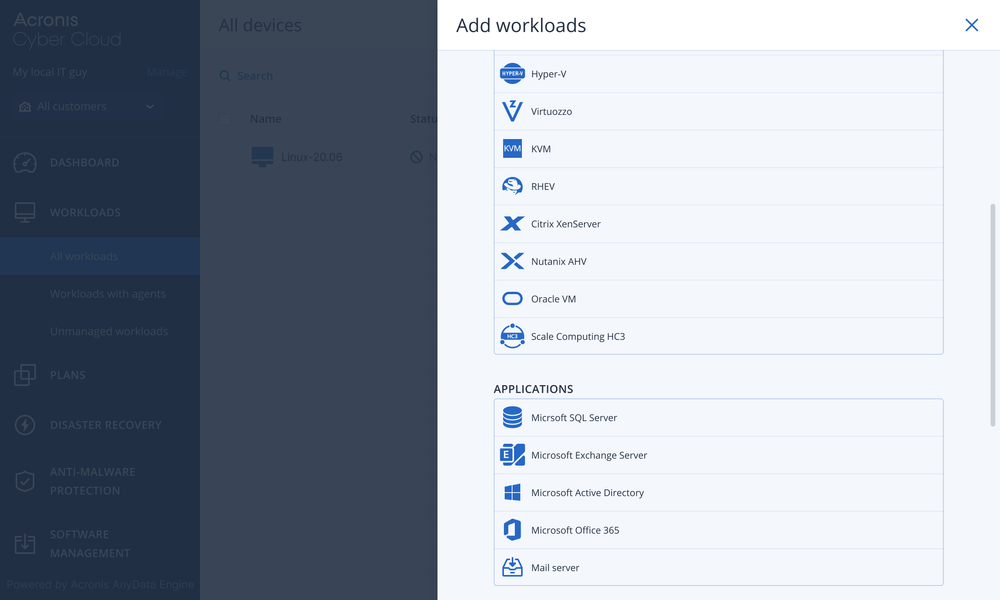Toggle the select-all checkbox beside Name
Viewport: 1000px width, 600px height.
click(224, 119)
